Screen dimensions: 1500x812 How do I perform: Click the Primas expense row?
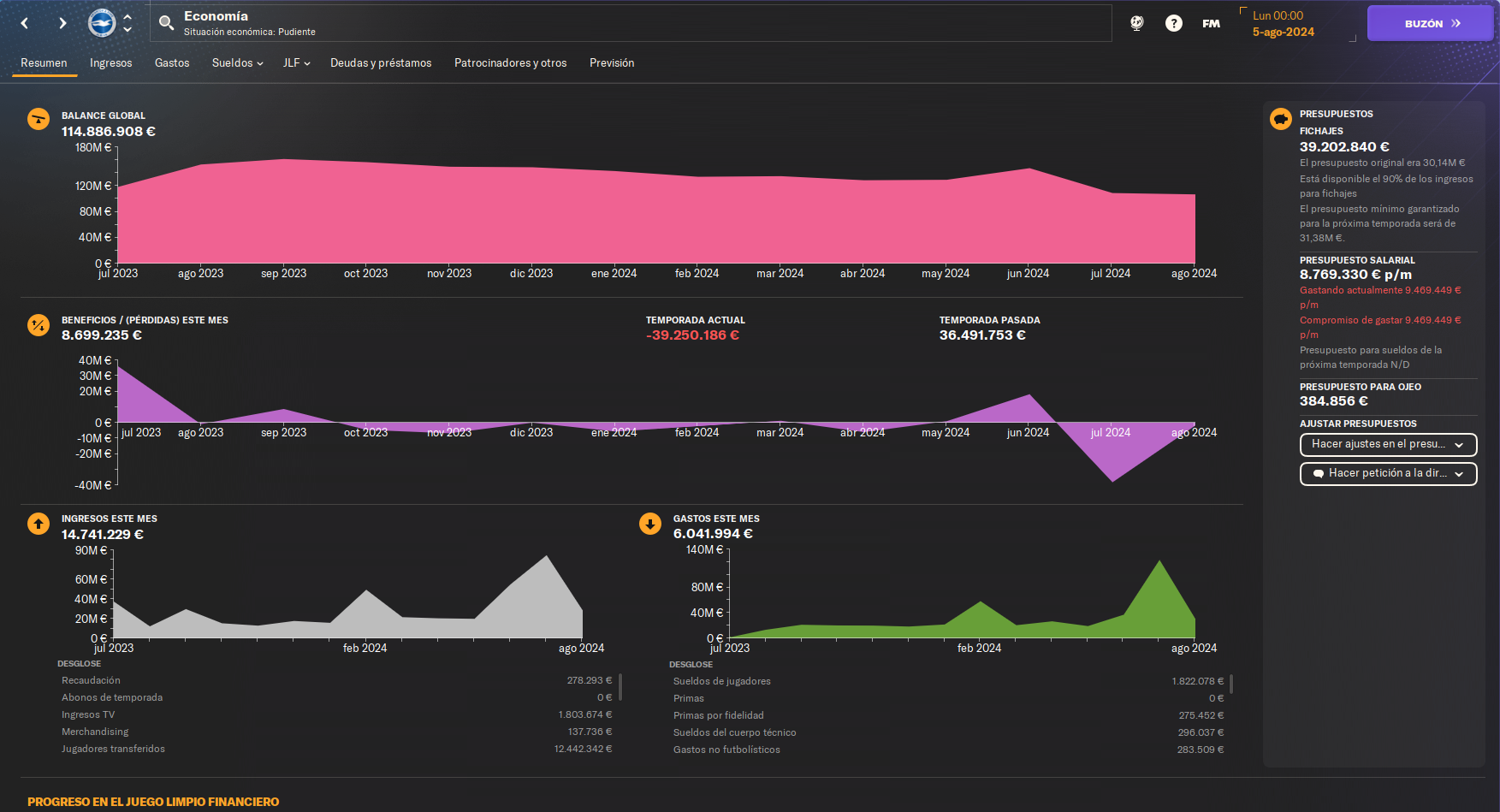pos(948,698)
